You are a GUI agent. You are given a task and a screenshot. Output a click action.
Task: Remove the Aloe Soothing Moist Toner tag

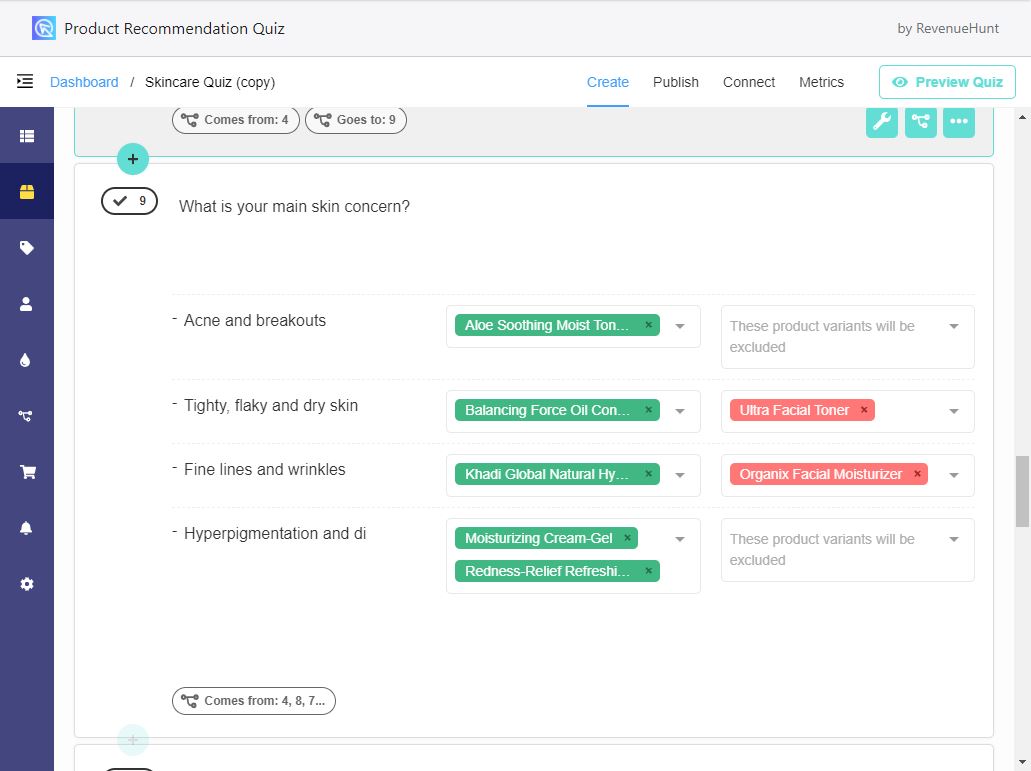click(648, 325)
